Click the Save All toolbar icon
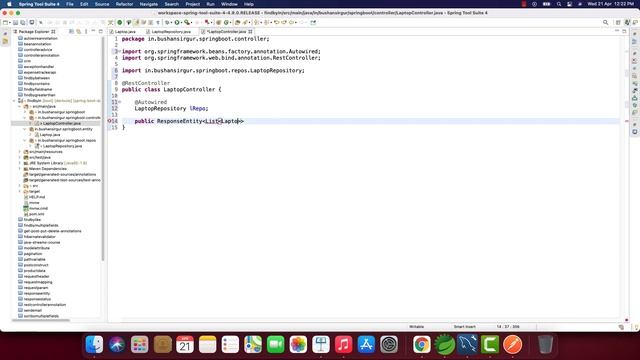 click(x=22, y=22)
